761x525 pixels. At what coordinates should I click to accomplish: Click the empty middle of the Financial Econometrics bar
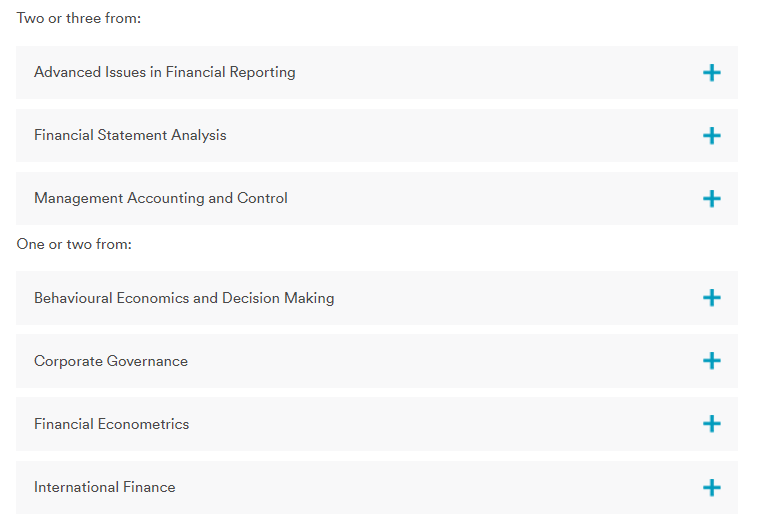coord(440,424)
